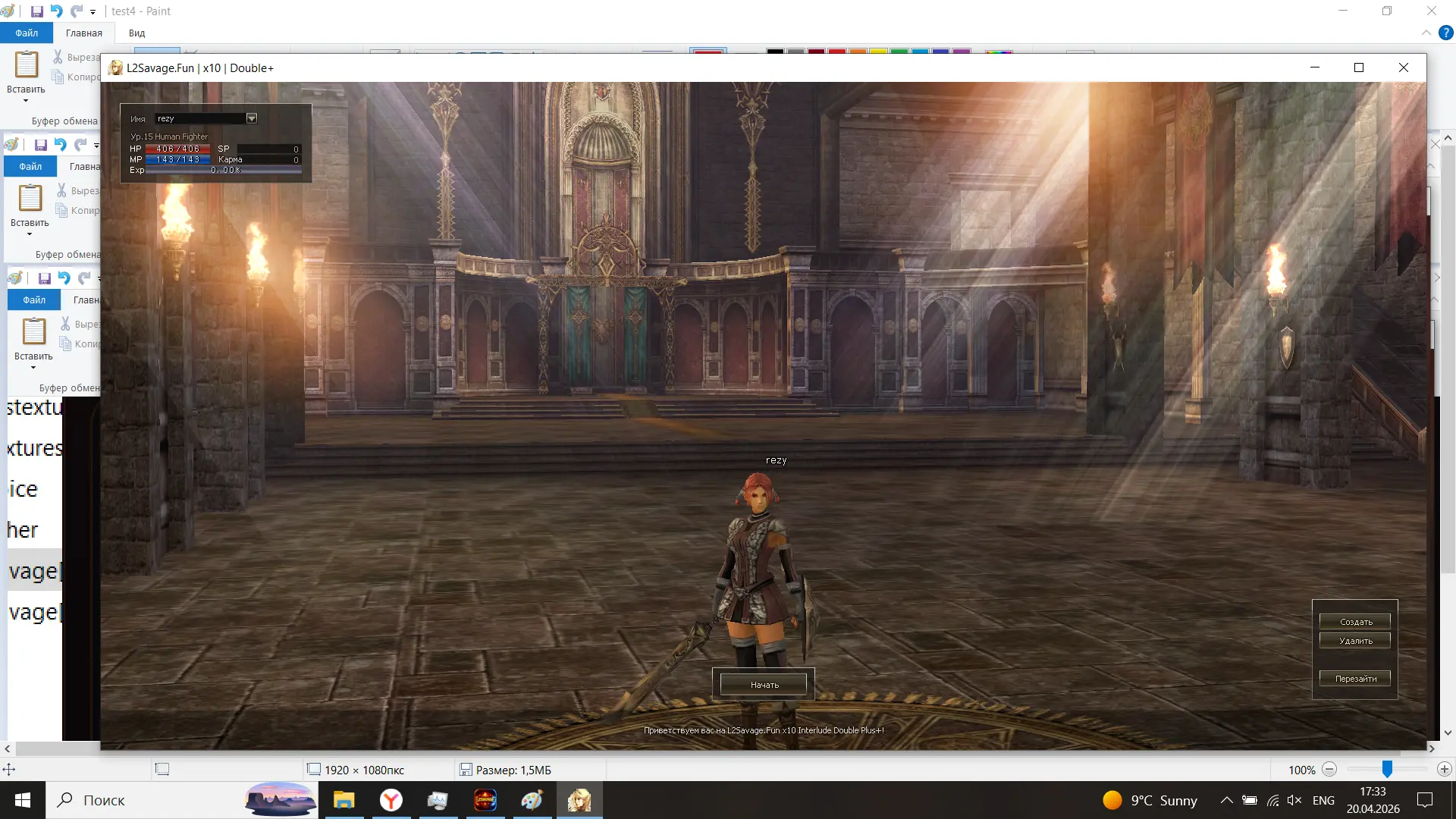1456x819 pixels.
Task: Click Redo arrow in test4 Paint title bar
Action: pos(76,11)
